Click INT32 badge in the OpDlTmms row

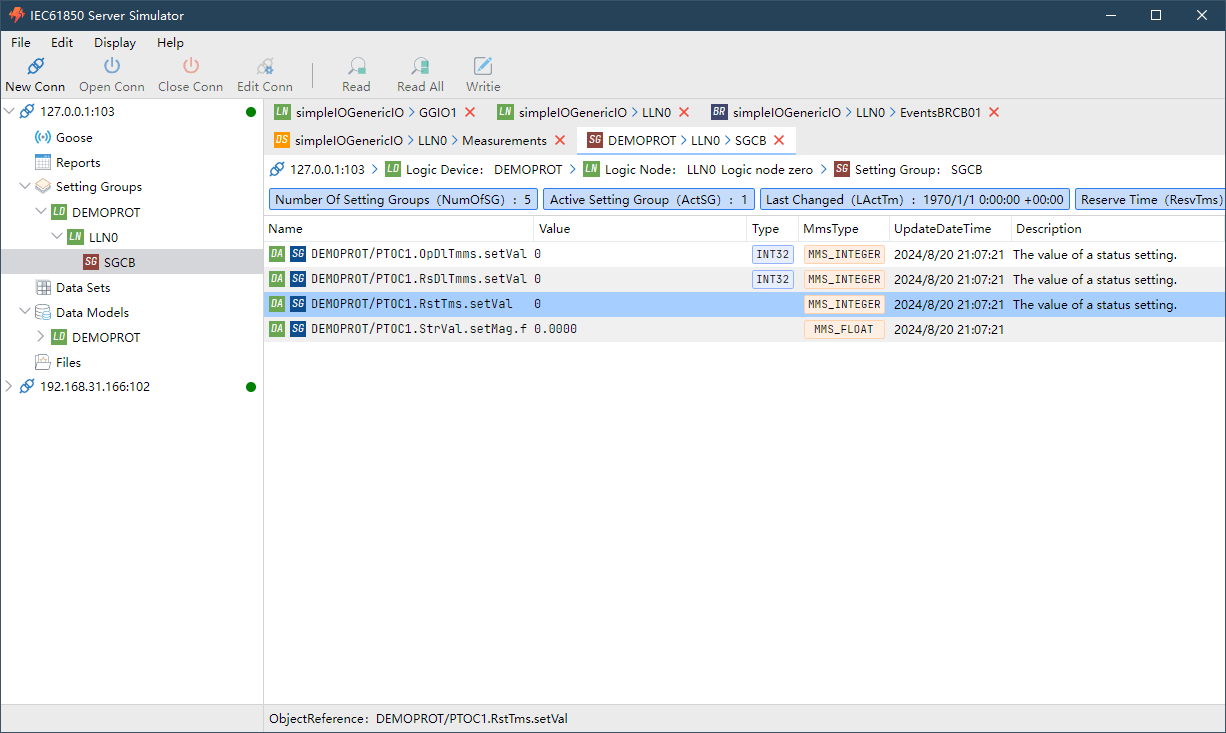point(773,255)
